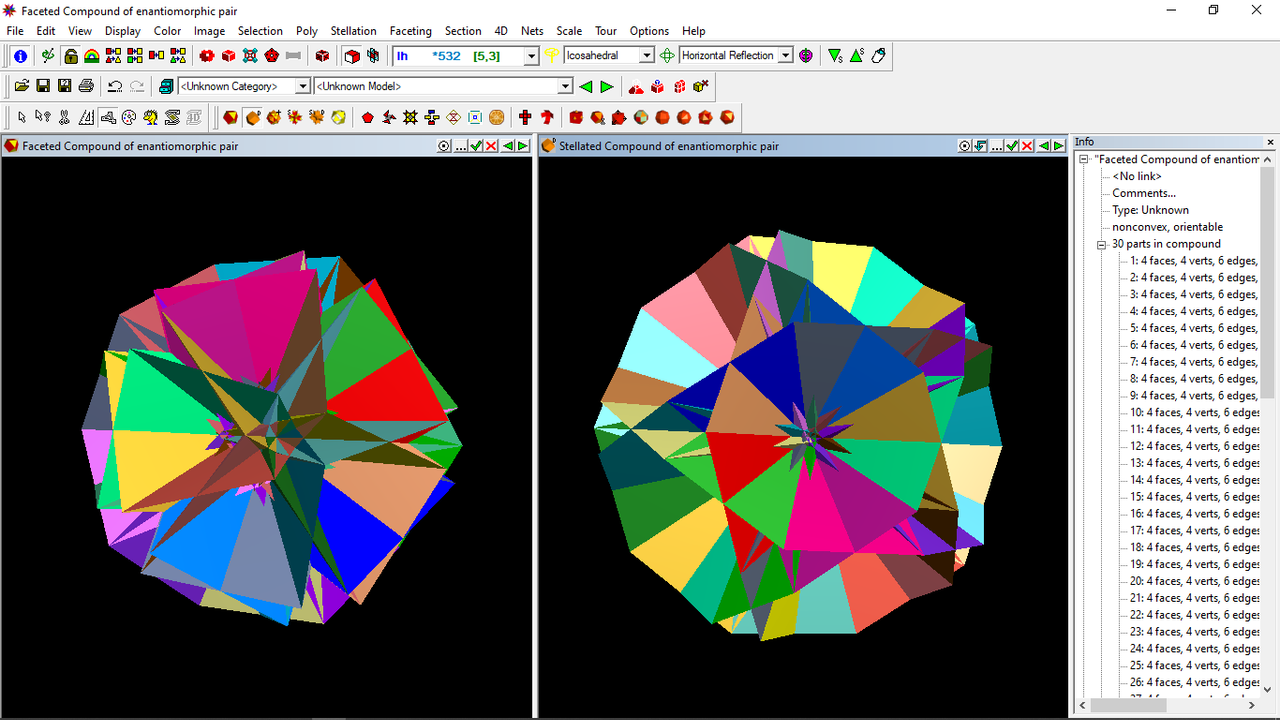Viewport: 1280px width, 720px height.
Task: Close the Info panel
Action: tap(1271, 142)
